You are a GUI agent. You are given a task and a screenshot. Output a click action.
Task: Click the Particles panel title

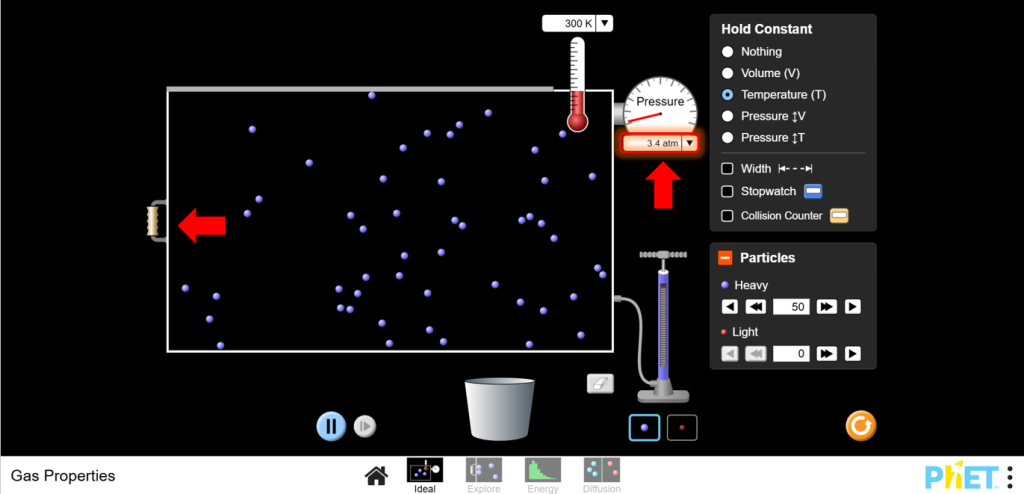click(767, 257)
